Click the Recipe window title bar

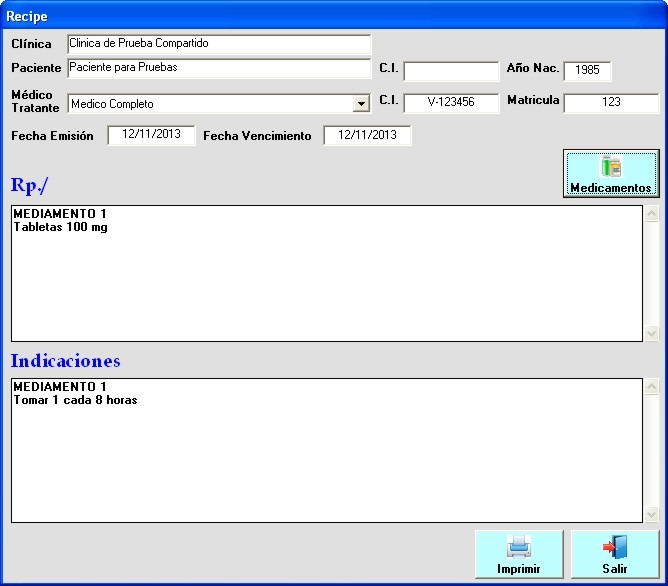(334, 16)
